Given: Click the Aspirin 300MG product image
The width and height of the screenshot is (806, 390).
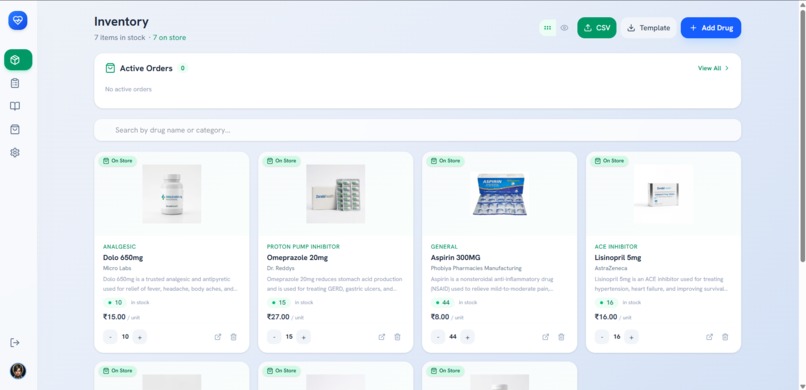Looking at the screenshot, I should (x=500, y=194).
